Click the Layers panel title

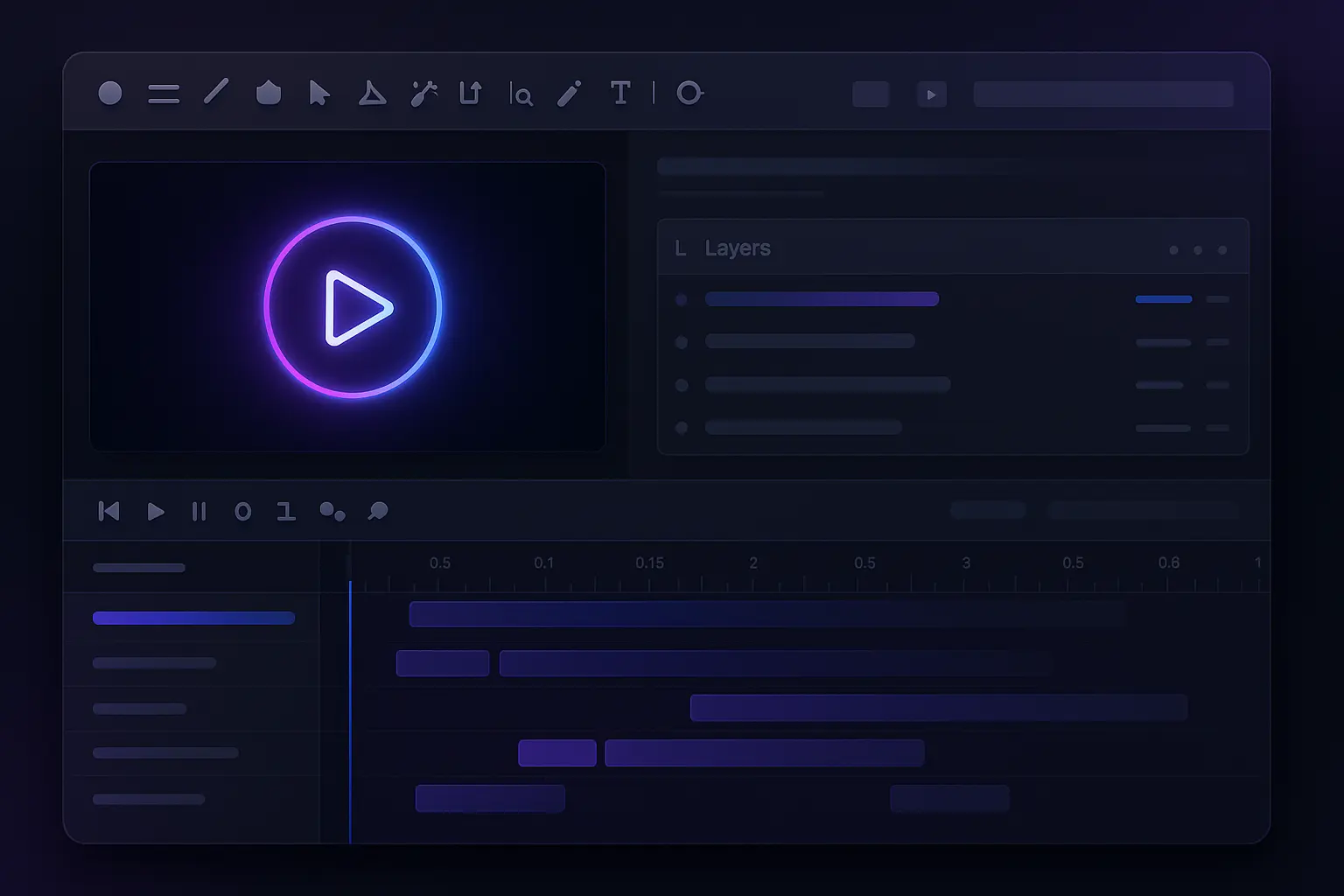coord(738,248)
